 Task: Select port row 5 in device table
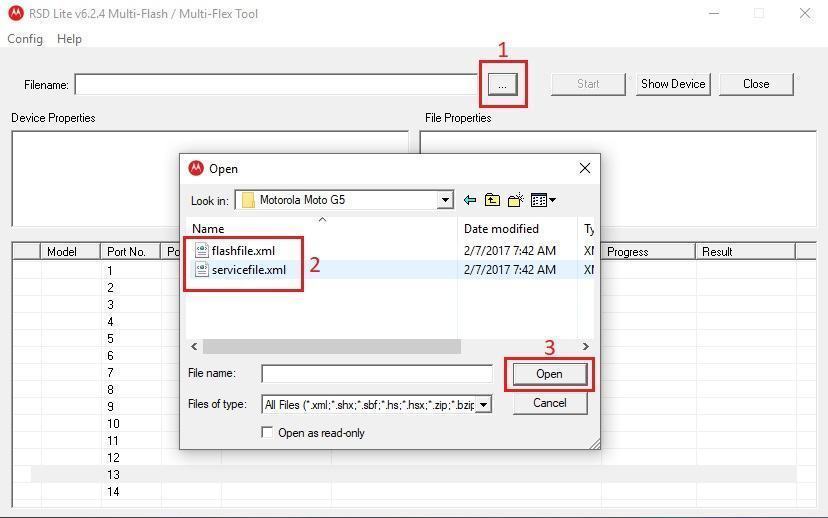point(110,338)
